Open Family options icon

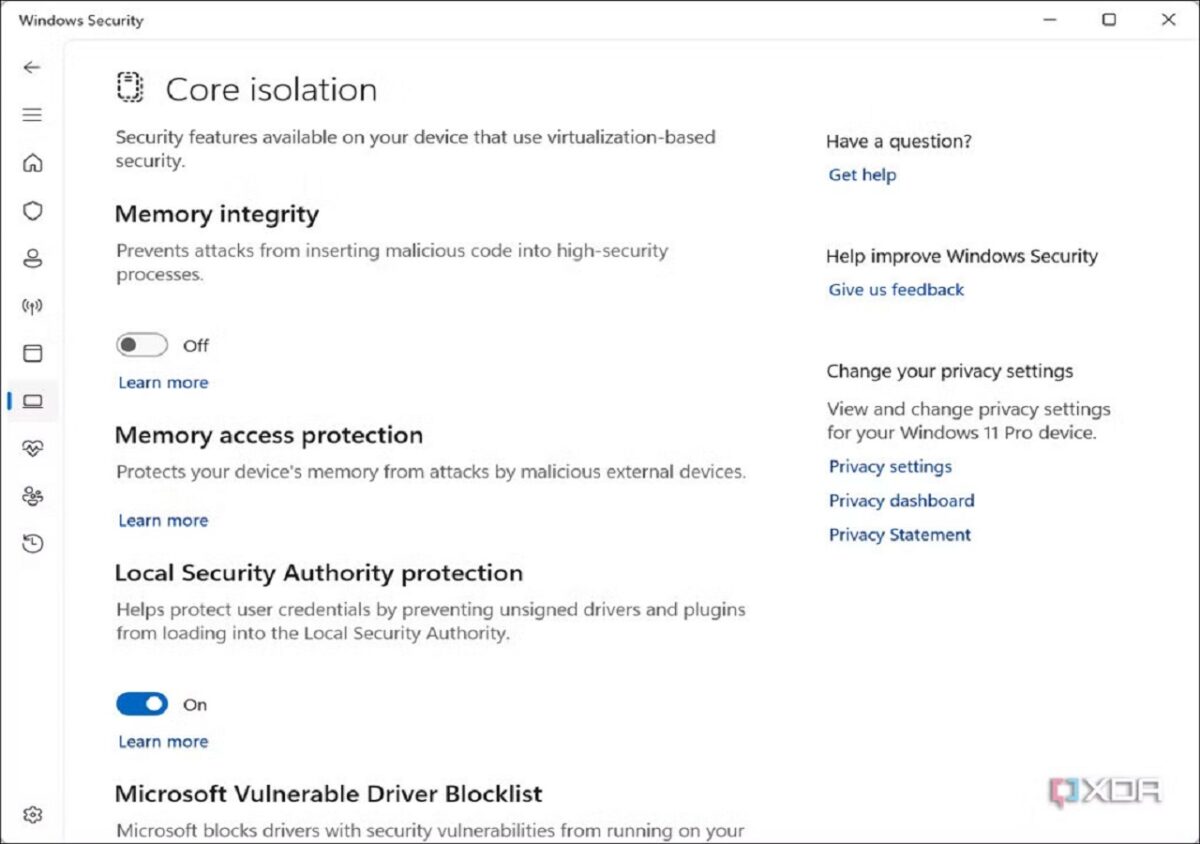tap(33, 496)
